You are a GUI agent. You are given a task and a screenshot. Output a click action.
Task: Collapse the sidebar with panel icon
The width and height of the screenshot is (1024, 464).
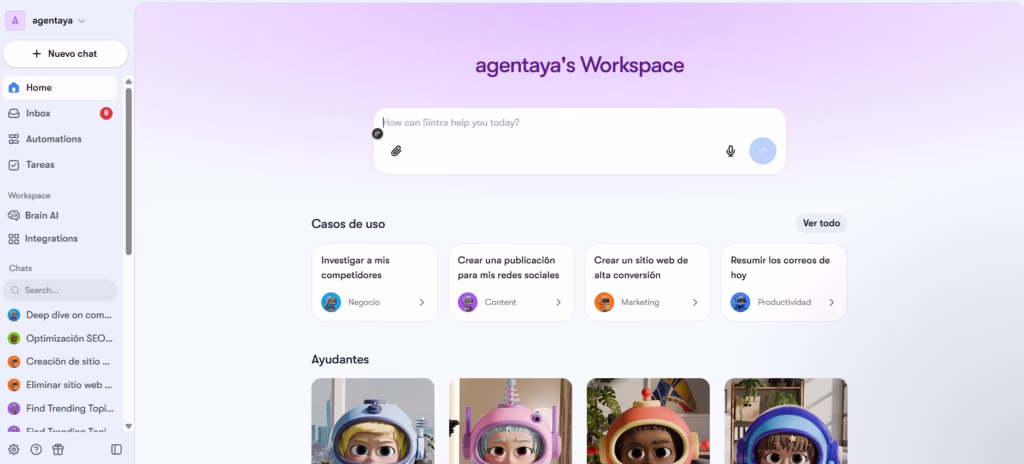point(117,449)
